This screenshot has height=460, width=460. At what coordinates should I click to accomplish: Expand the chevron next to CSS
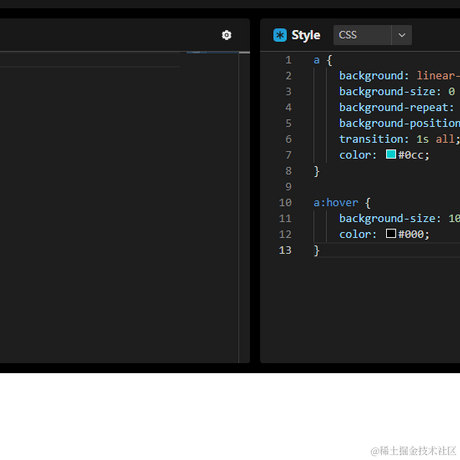point(402,35)
